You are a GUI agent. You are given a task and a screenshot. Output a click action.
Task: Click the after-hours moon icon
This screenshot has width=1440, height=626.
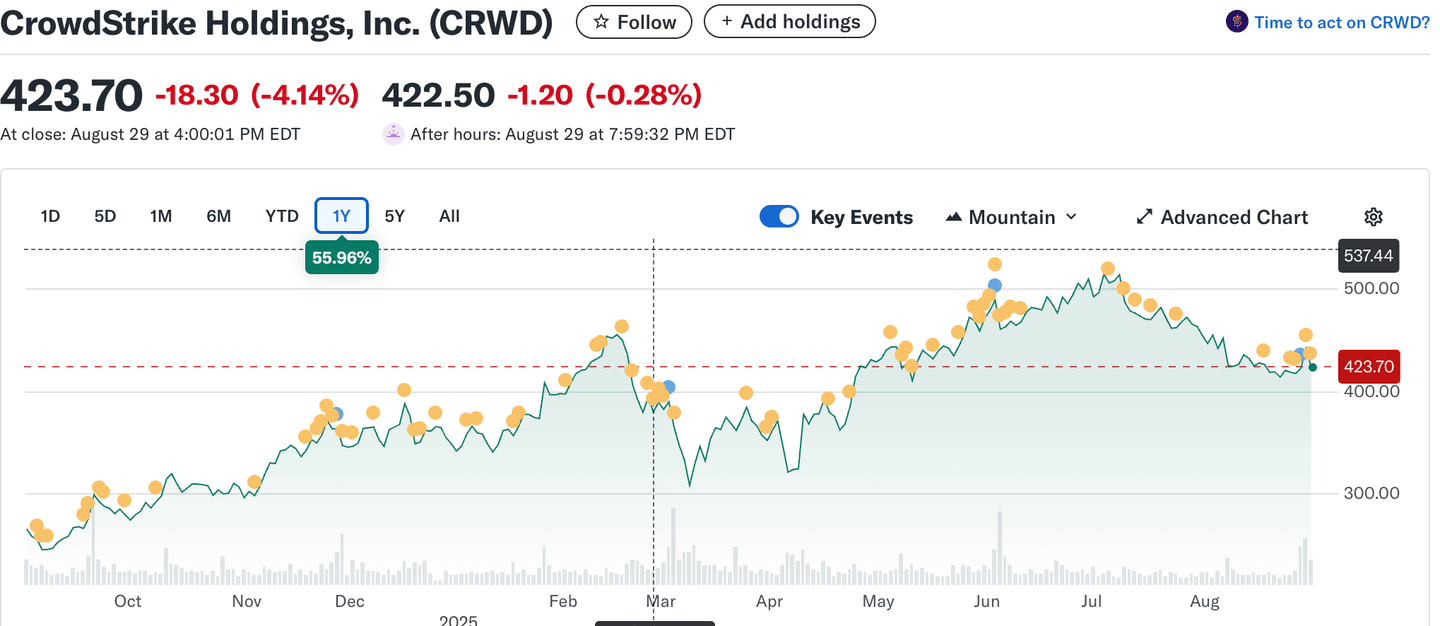point(392,133)
